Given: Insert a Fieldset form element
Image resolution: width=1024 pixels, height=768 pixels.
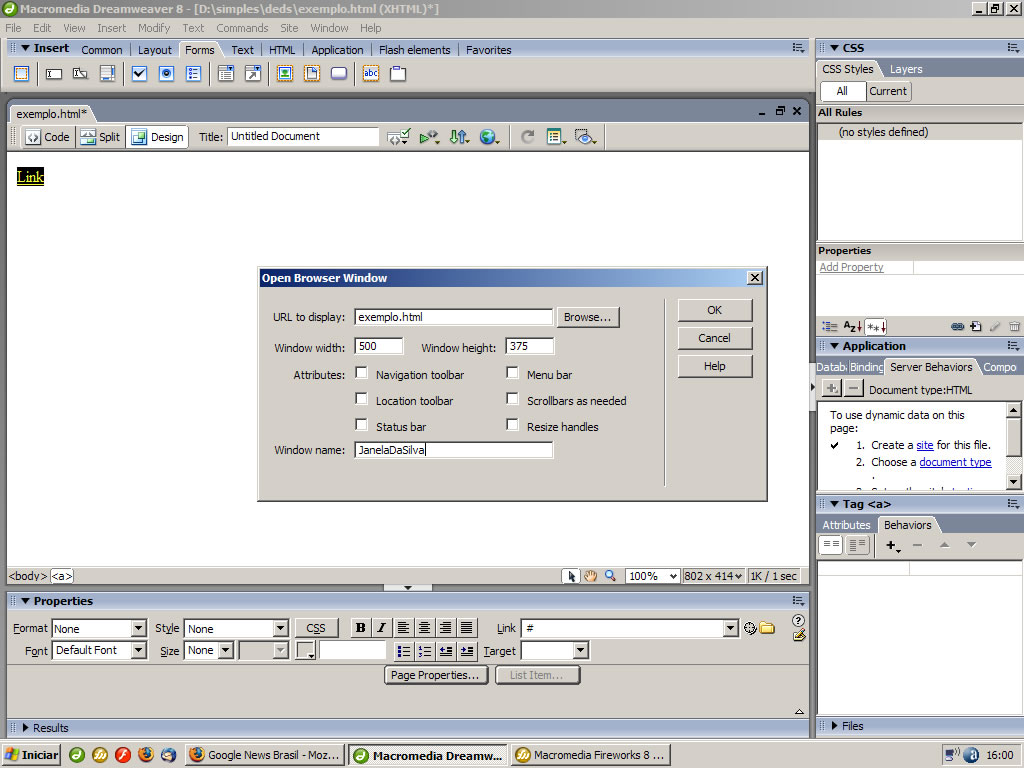Looking at the screenshot, I should 398,74.
